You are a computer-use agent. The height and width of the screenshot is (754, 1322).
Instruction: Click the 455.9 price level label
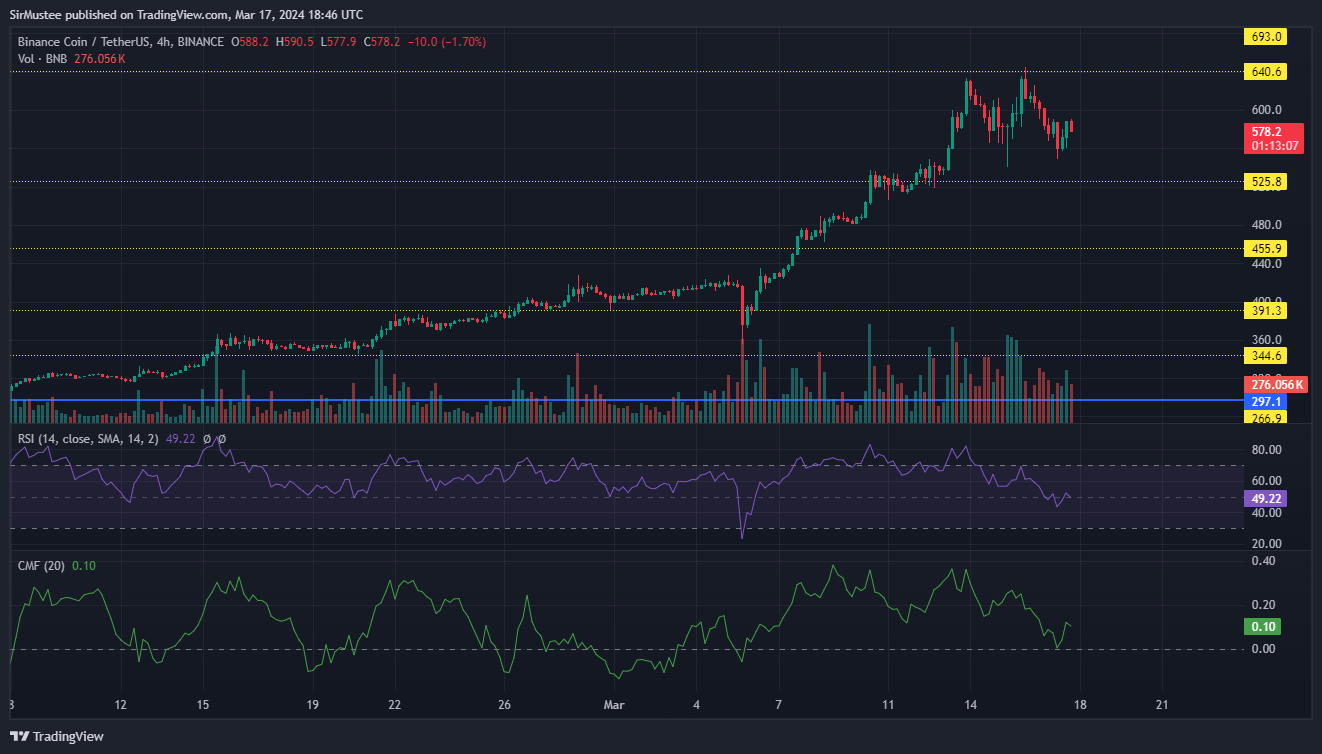1265,248
